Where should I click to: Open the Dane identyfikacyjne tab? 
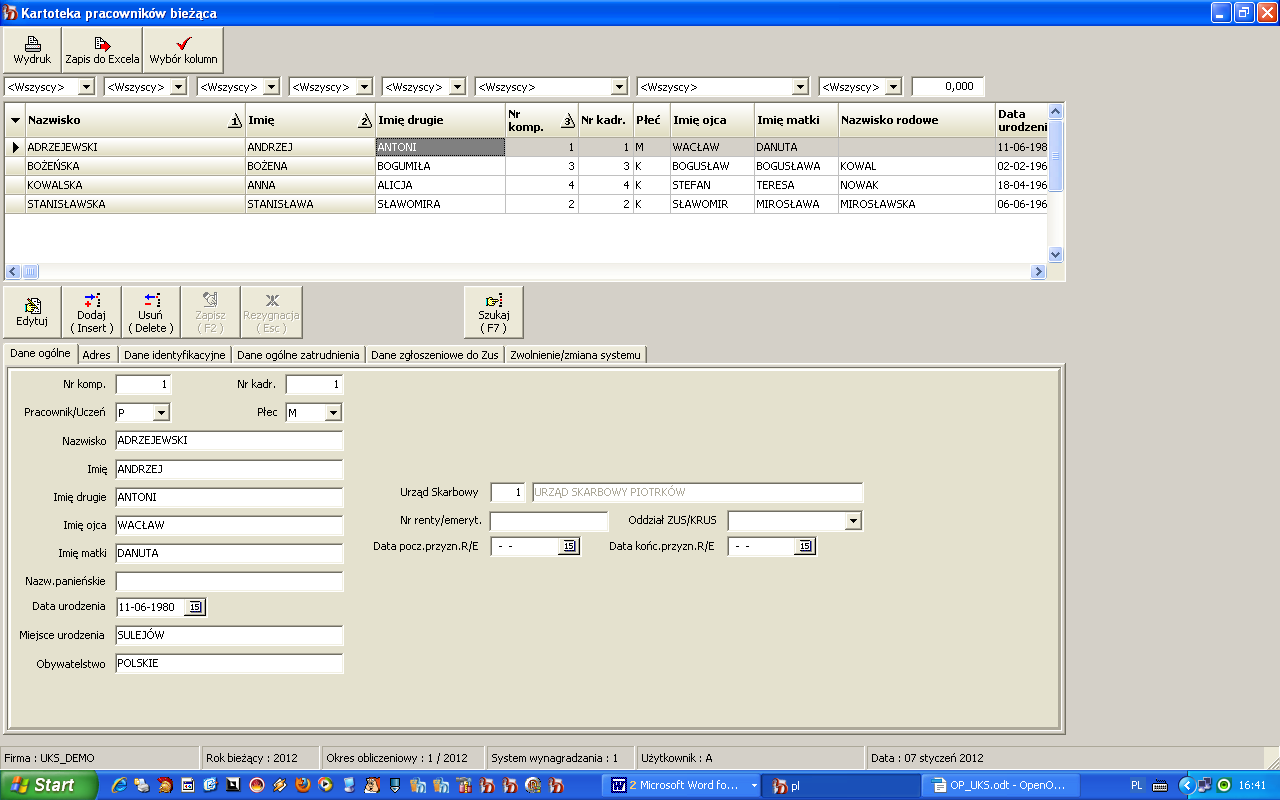tap(175, 354)
